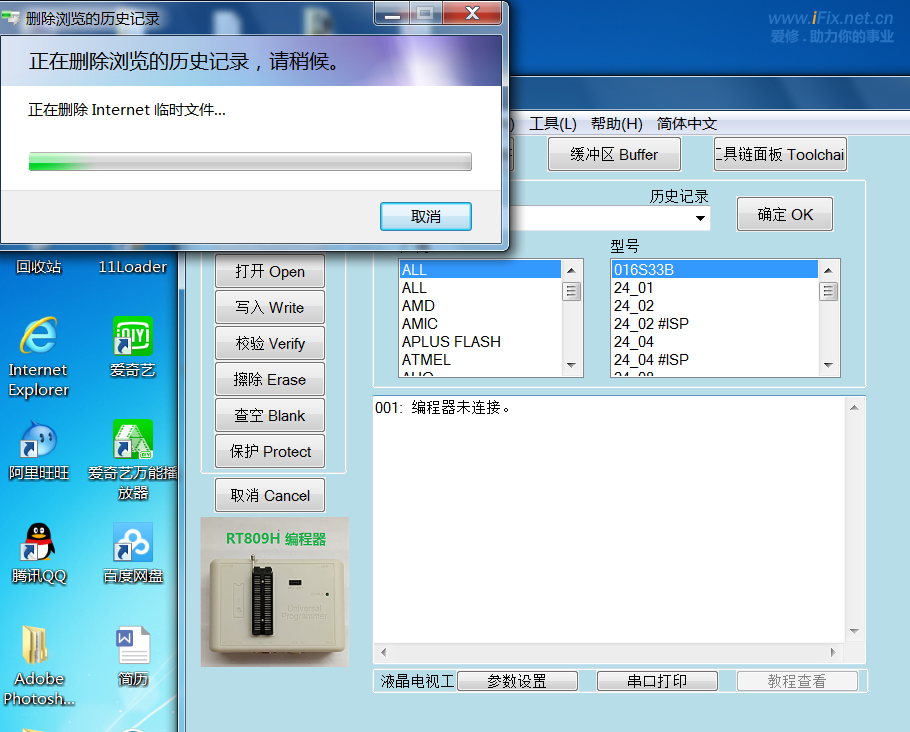Viewport: 910px width, 732px height.
Task: Select 24_02 #ISP in the model list
Action: tap(651, 324)
